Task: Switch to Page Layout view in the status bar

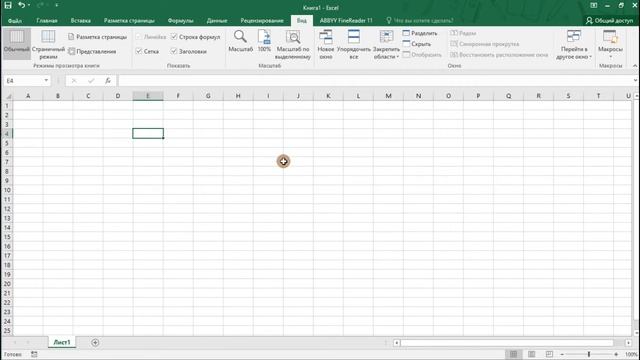Action: tap(531, 354)
